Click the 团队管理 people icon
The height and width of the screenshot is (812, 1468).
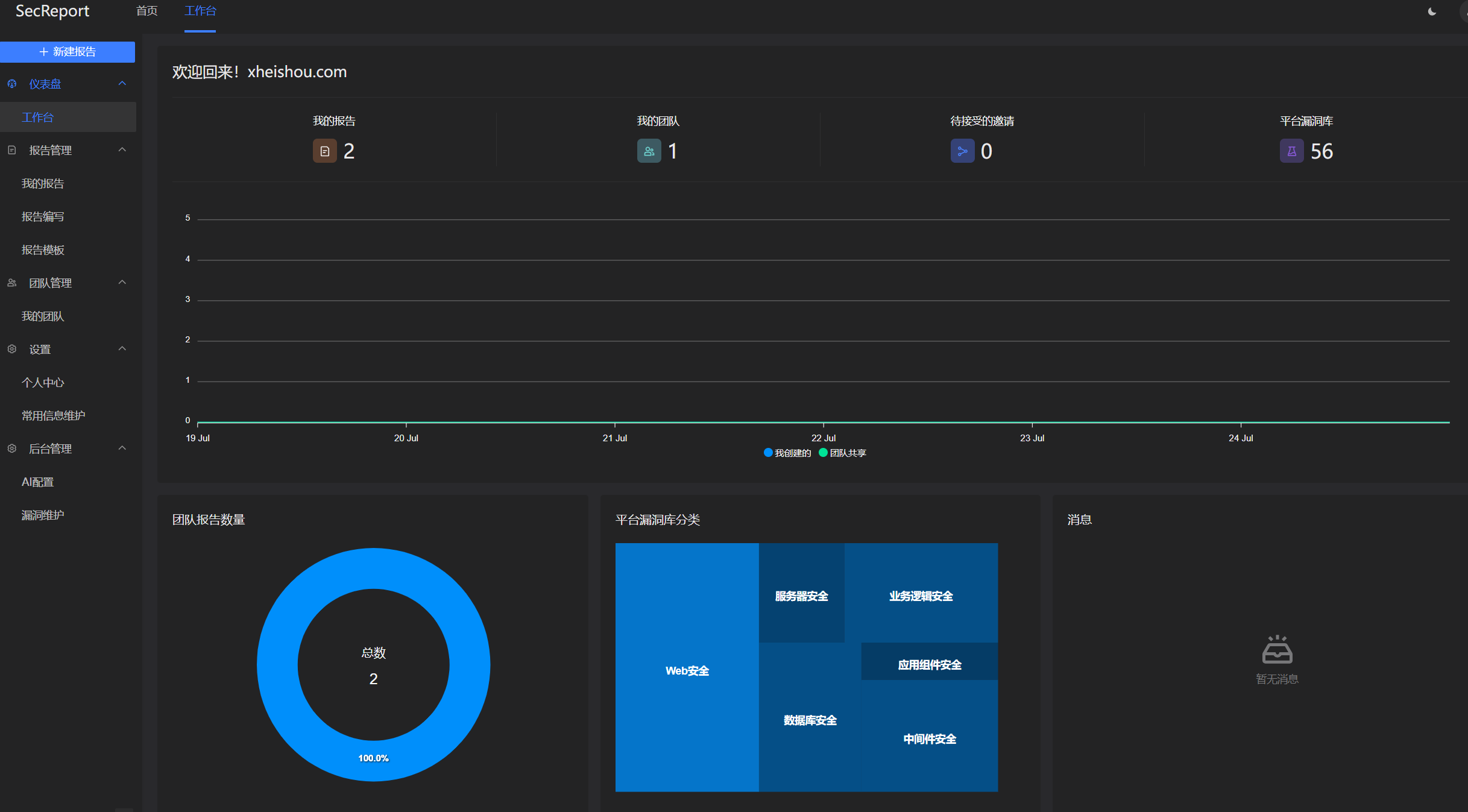pos(12,283)
